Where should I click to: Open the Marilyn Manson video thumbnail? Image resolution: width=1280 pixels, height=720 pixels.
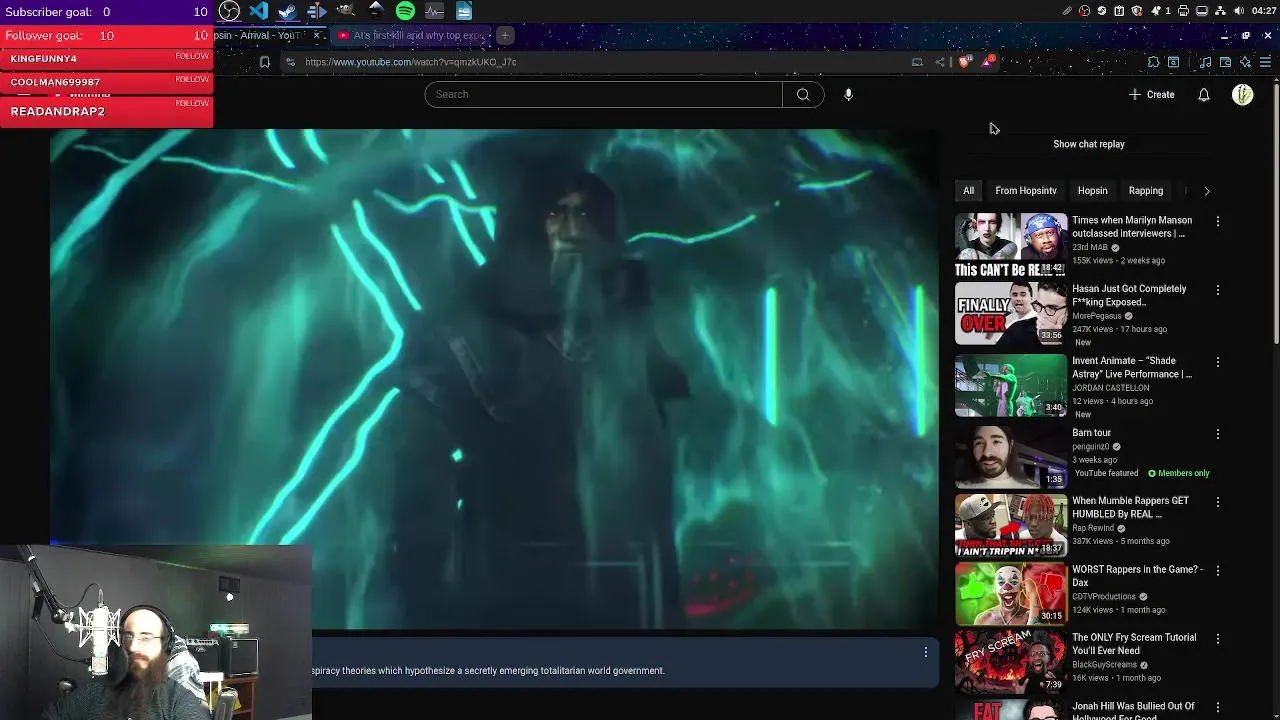click(1011, 245)
